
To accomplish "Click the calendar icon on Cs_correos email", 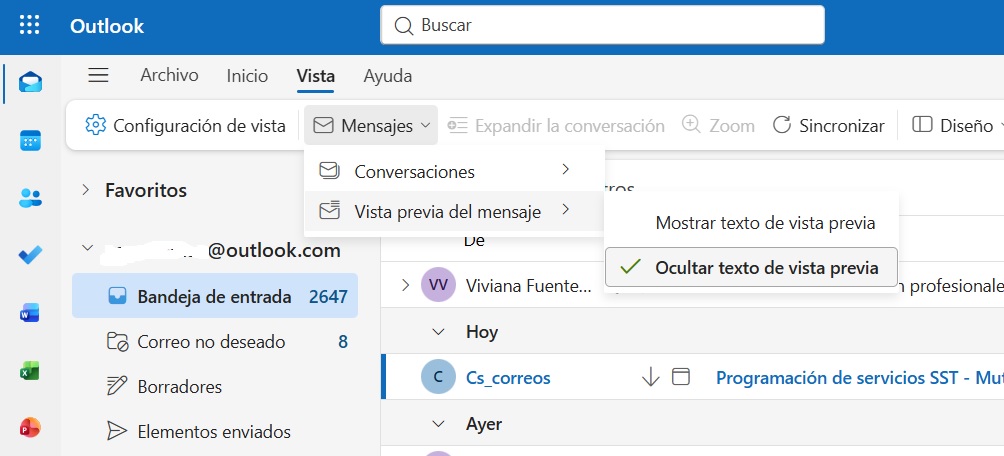I will (x=681, y=377).
